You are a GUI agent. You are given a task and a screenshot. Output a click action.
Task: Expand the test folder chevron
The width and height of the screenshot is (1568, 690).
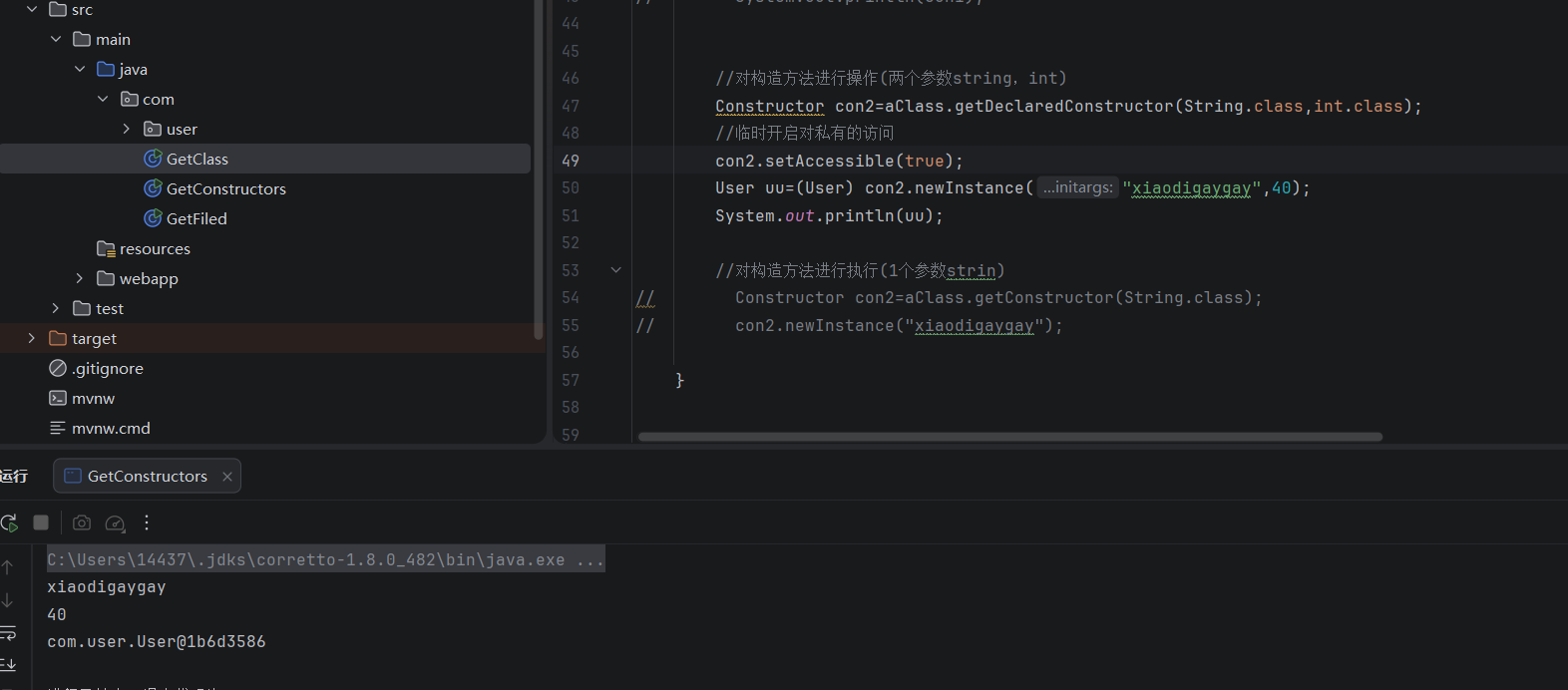56,308
